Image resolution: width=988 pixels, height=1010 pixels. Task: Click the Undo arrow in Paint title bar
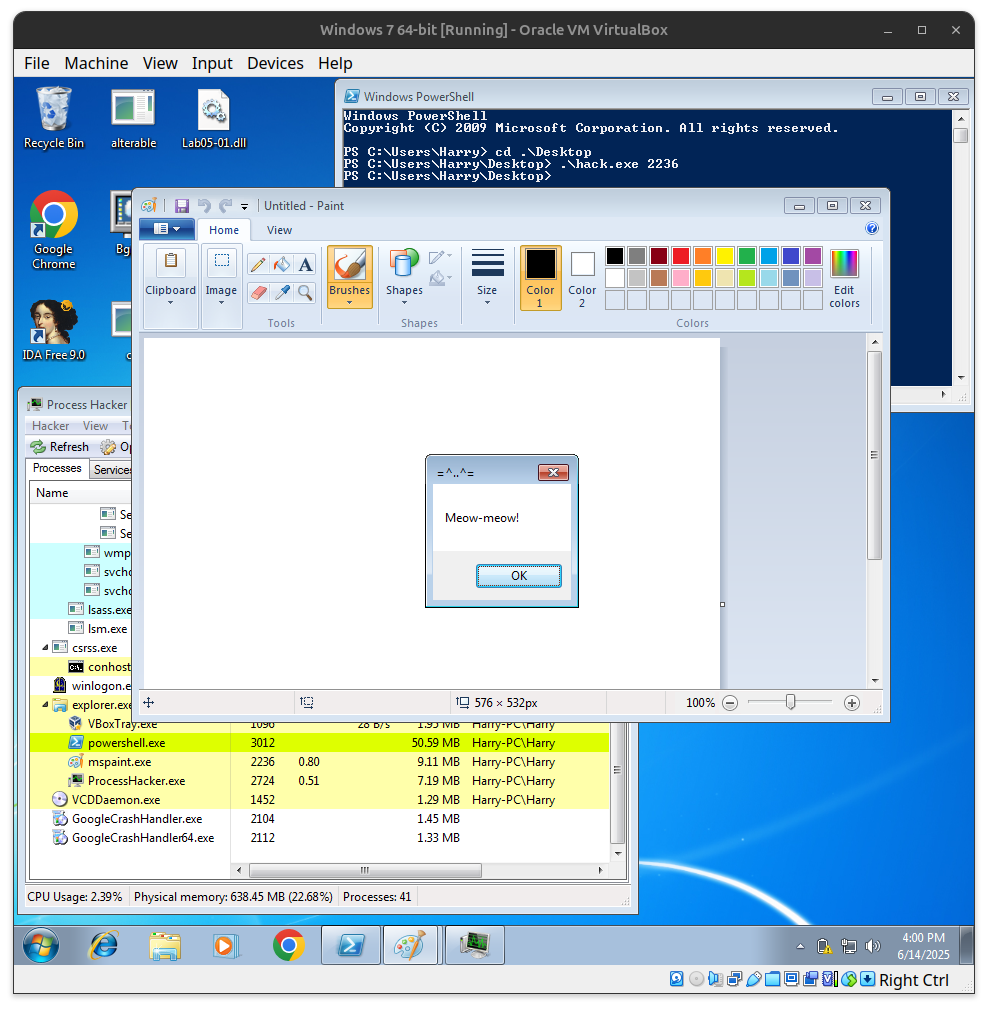(x=204, y=205)
